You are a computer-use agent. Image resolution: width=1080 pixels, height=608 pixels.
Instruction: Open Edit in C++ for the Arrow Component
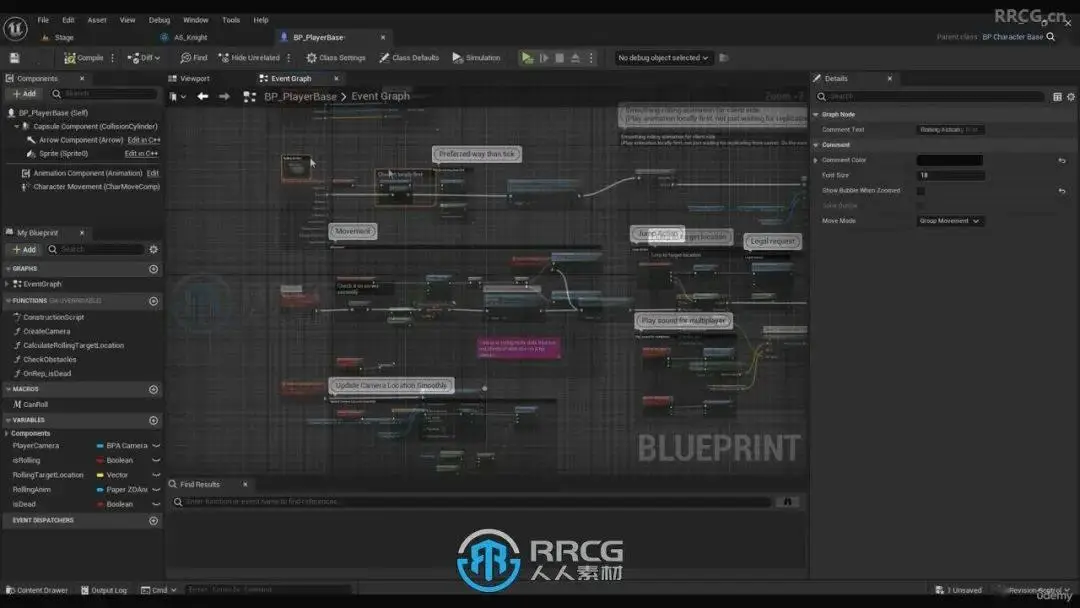(143, 140)
